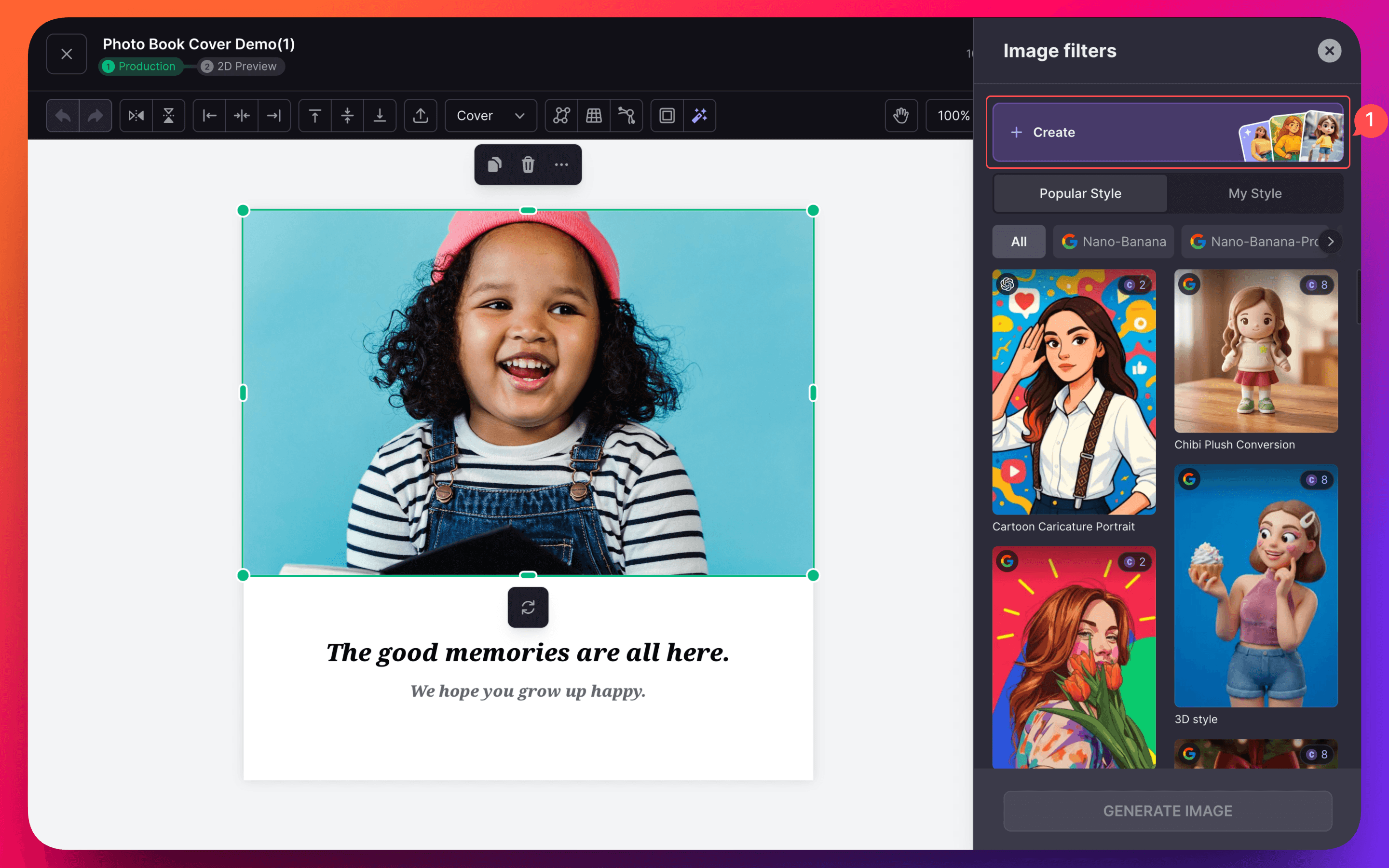Click the upload image icon
The height and width of the screenshot is (868, 1389).
420,115
